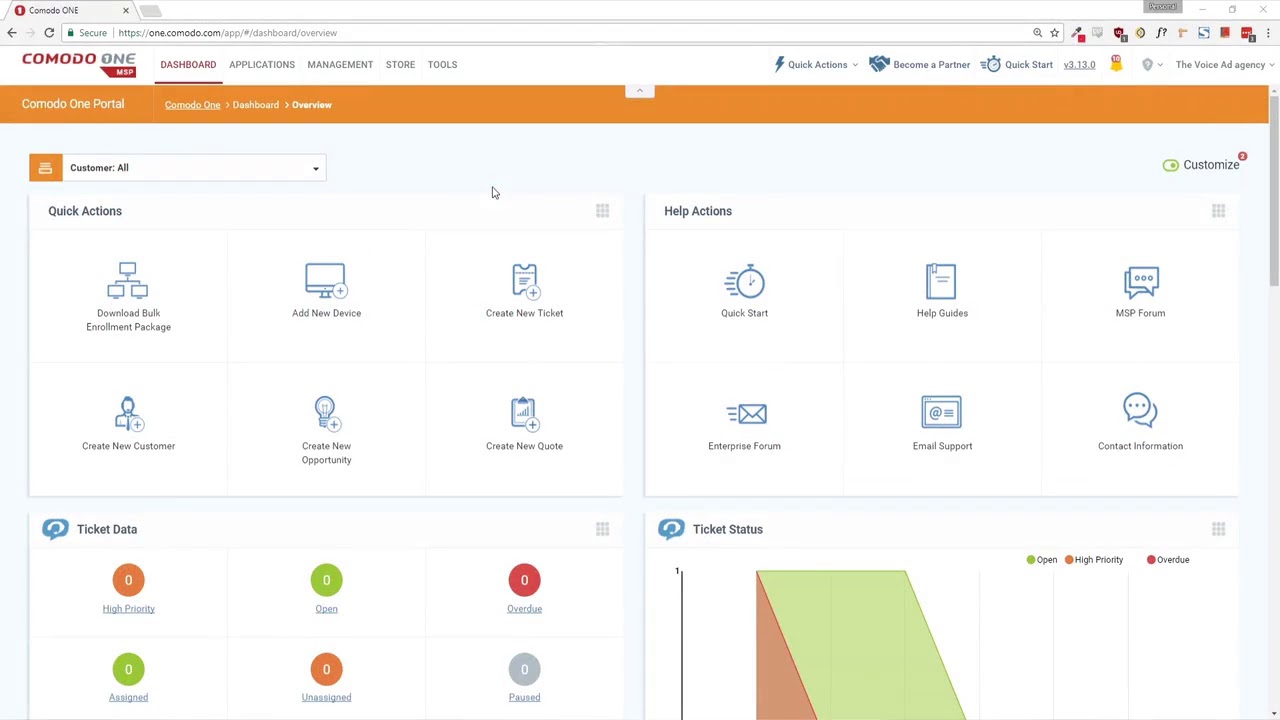Expand the shield help dropdown
Viewport: 1280px width, 720px height.
pos(1152,64)
